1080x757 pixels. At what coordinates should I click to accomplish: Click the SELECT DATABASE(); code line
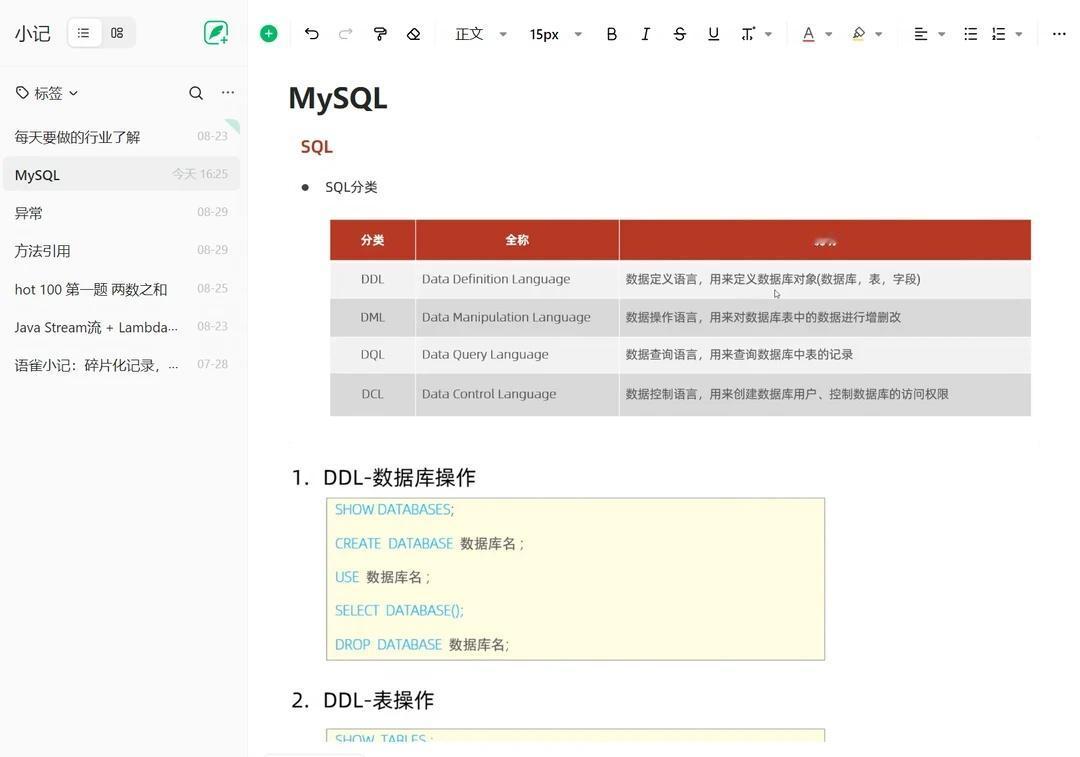399,610
